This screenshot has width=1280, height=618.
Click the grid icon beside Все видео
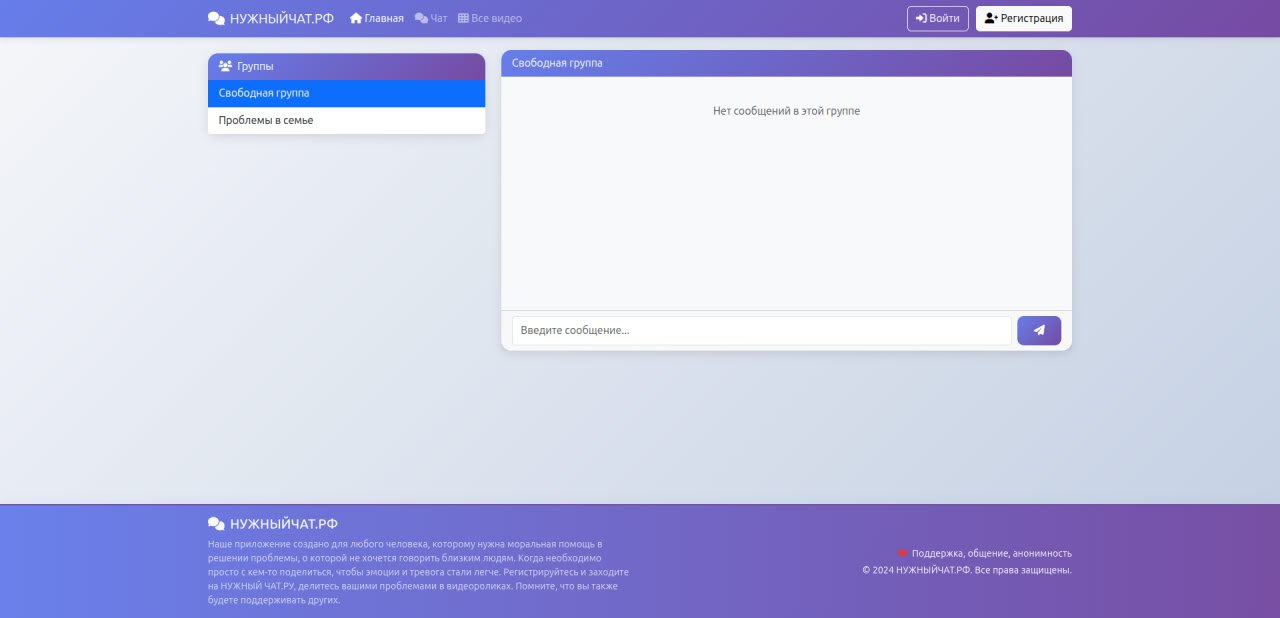pyautogui.click(x=463, y=18)
